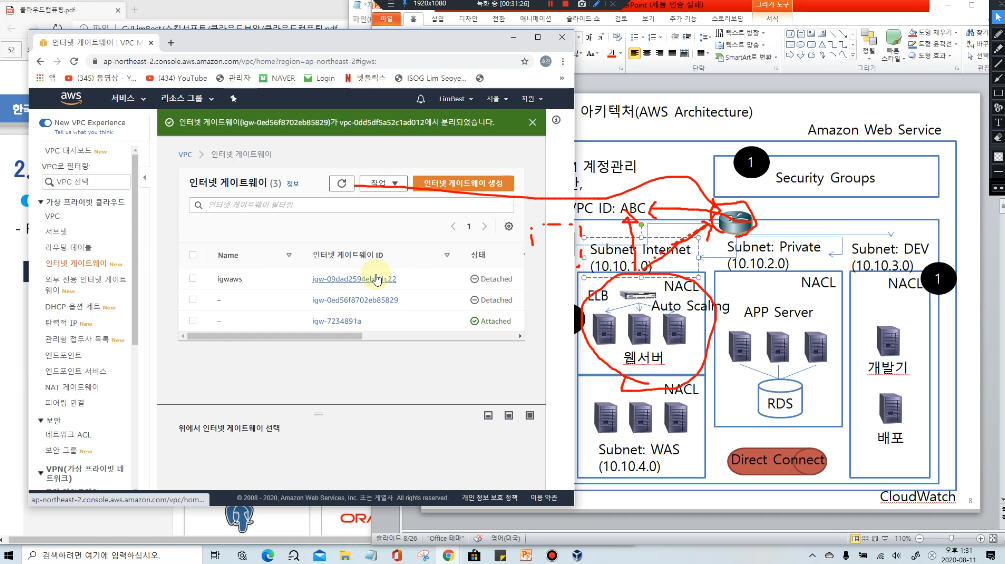Open the Chrome profile avatar

(x=545, y=62)
